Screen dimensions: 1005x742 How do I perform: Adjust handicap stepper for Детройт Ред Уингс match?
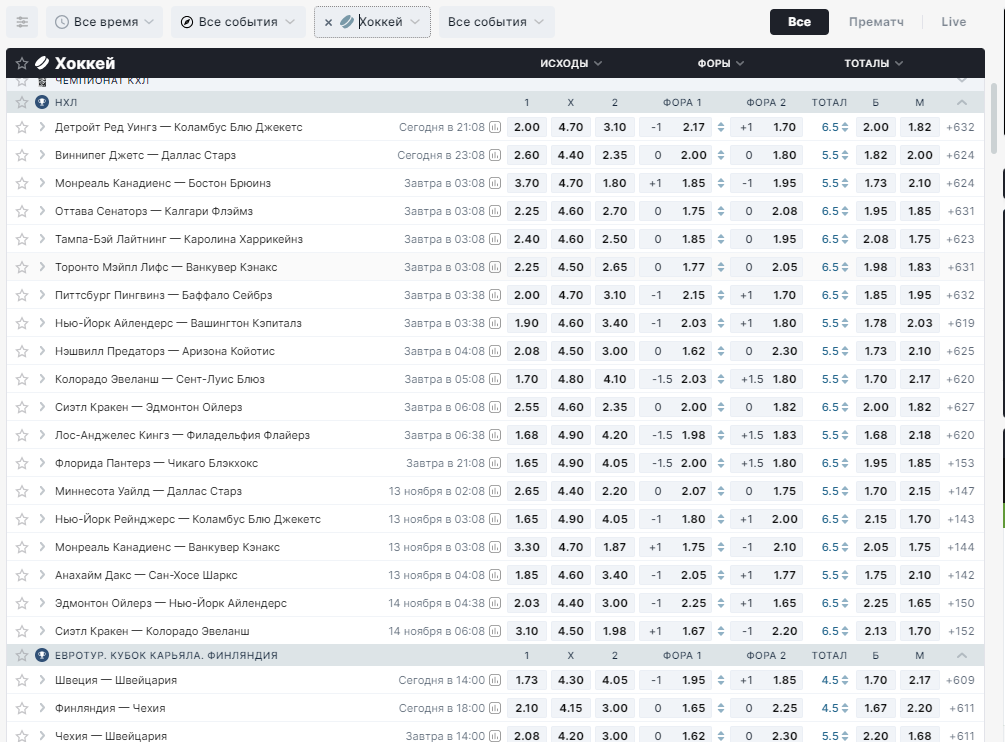click(x=721, y=127)
